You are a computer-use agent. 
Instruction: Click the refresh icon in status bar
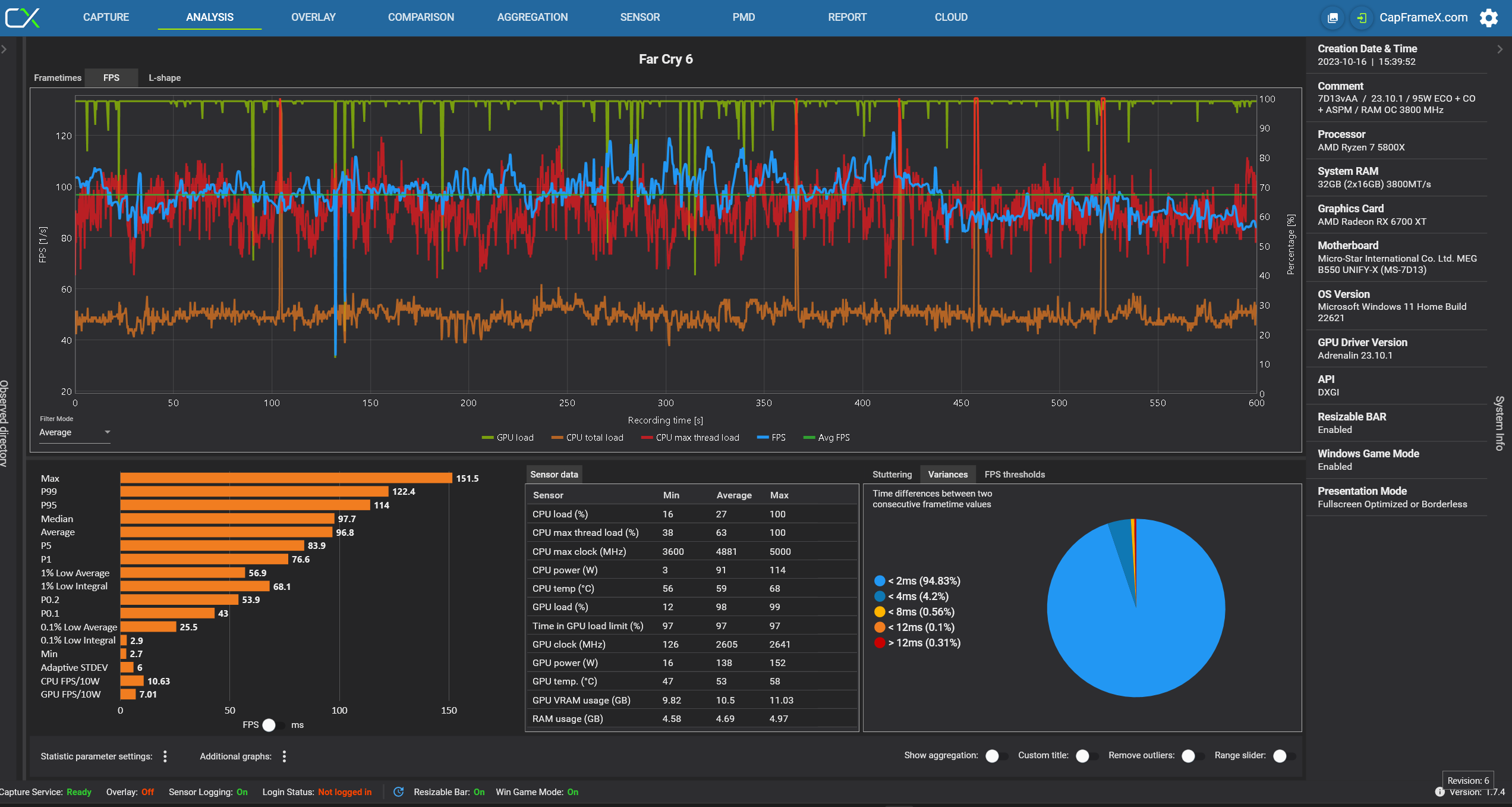click(399, 792)
